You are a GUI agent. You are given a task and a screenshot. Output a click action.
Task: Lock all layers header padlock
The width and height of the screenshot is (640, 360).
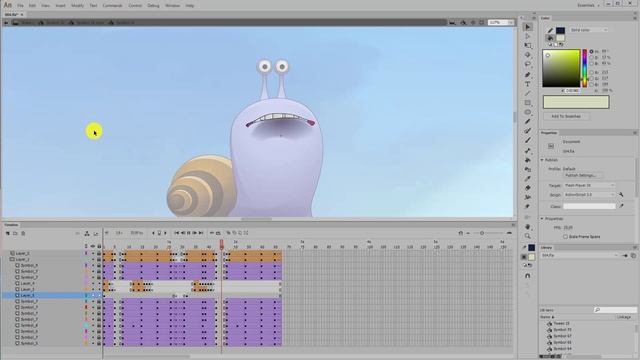click(99, 247)
